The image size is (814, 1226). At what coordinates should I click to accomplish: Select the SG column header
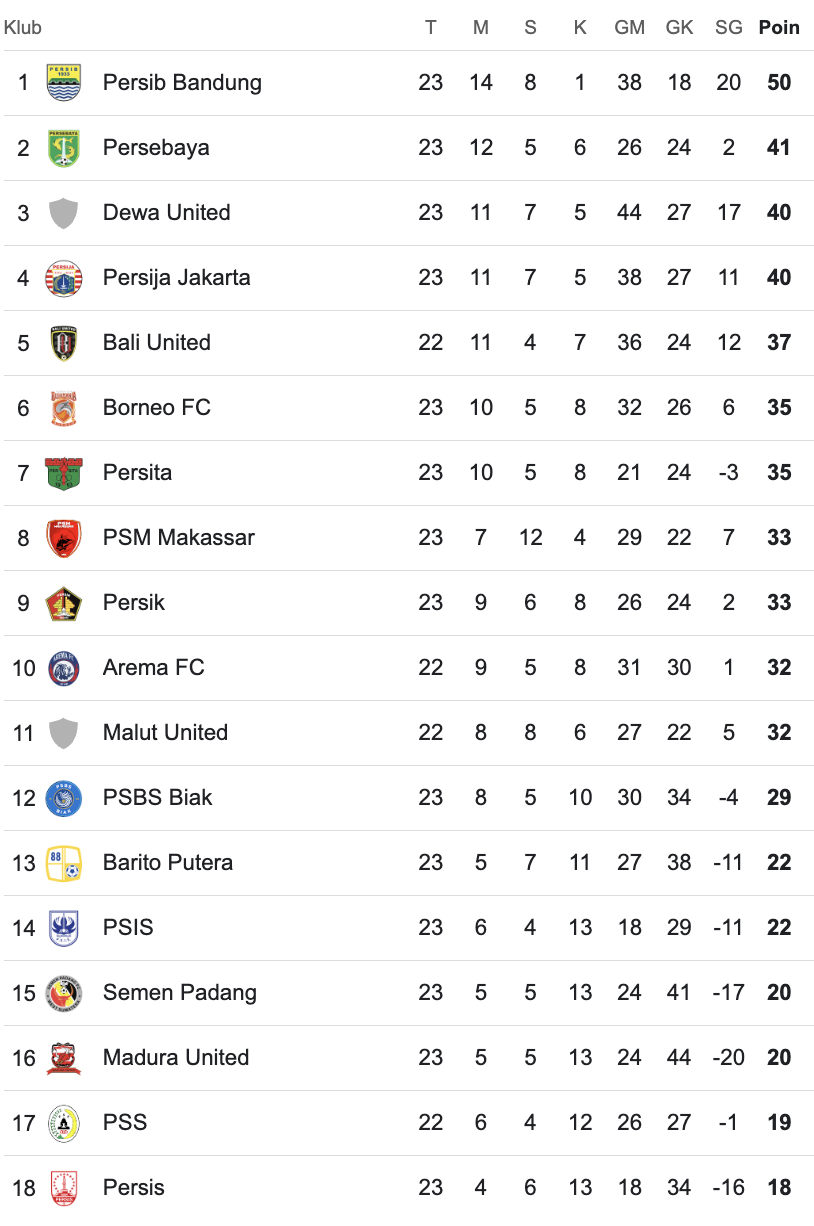coord(729,27)
